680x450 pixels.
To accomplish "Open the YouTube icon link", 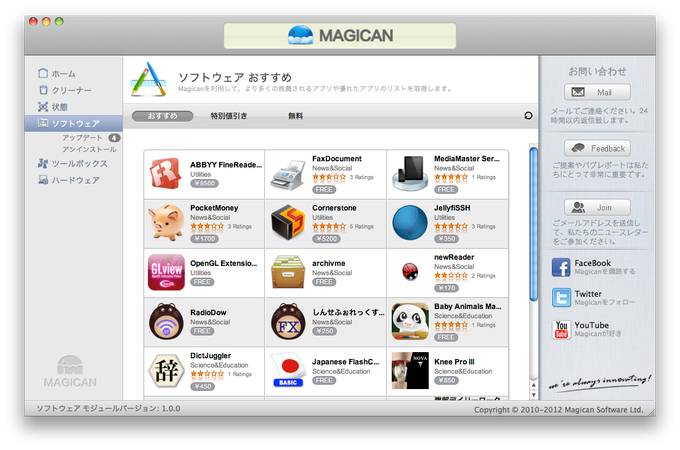I will (x=561, y=329).
